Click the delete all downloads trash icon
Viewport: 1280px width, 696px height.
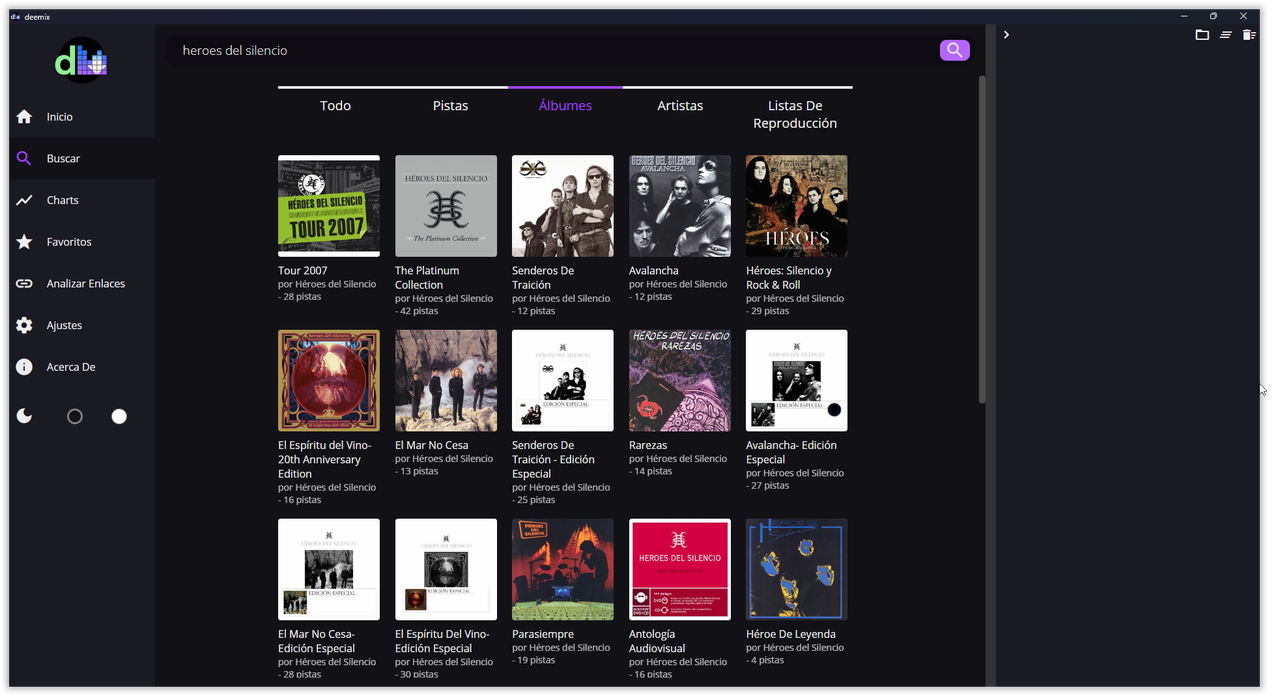pos(1249,35)
